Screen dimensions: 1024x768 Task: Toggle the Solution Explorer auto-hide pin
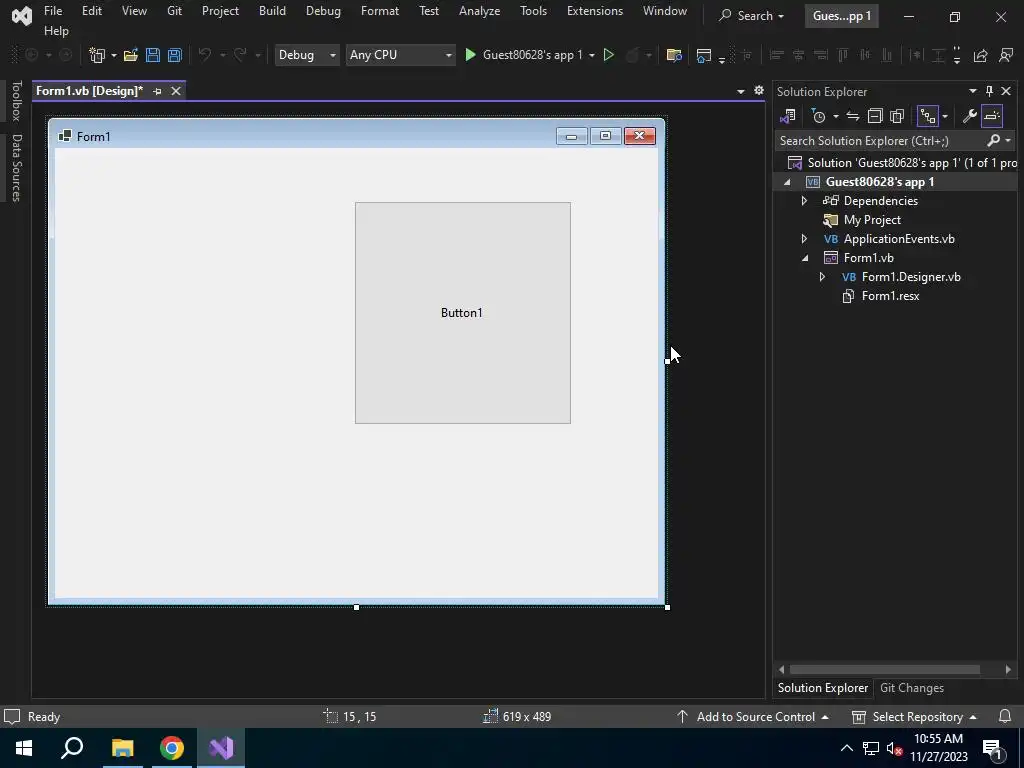coord(989,91)
